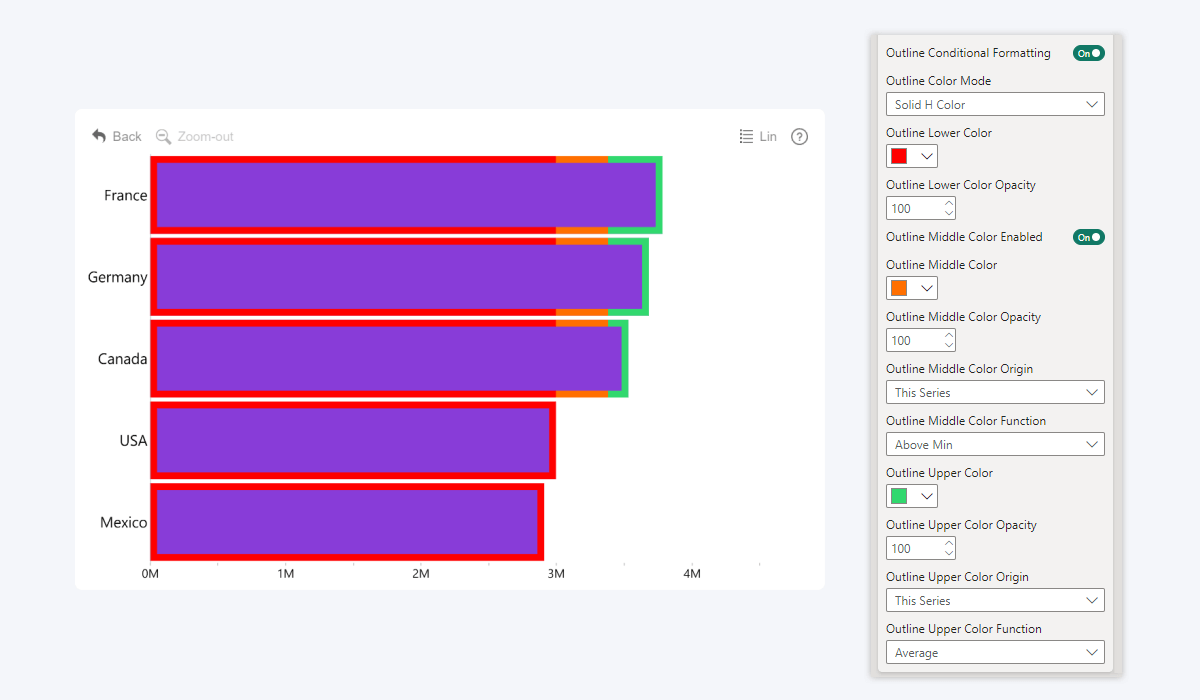The width and height of the screenshot is (1200, 700).
Task: Click the Zoom-out magnifier icon
Action: tap(164, 136)
